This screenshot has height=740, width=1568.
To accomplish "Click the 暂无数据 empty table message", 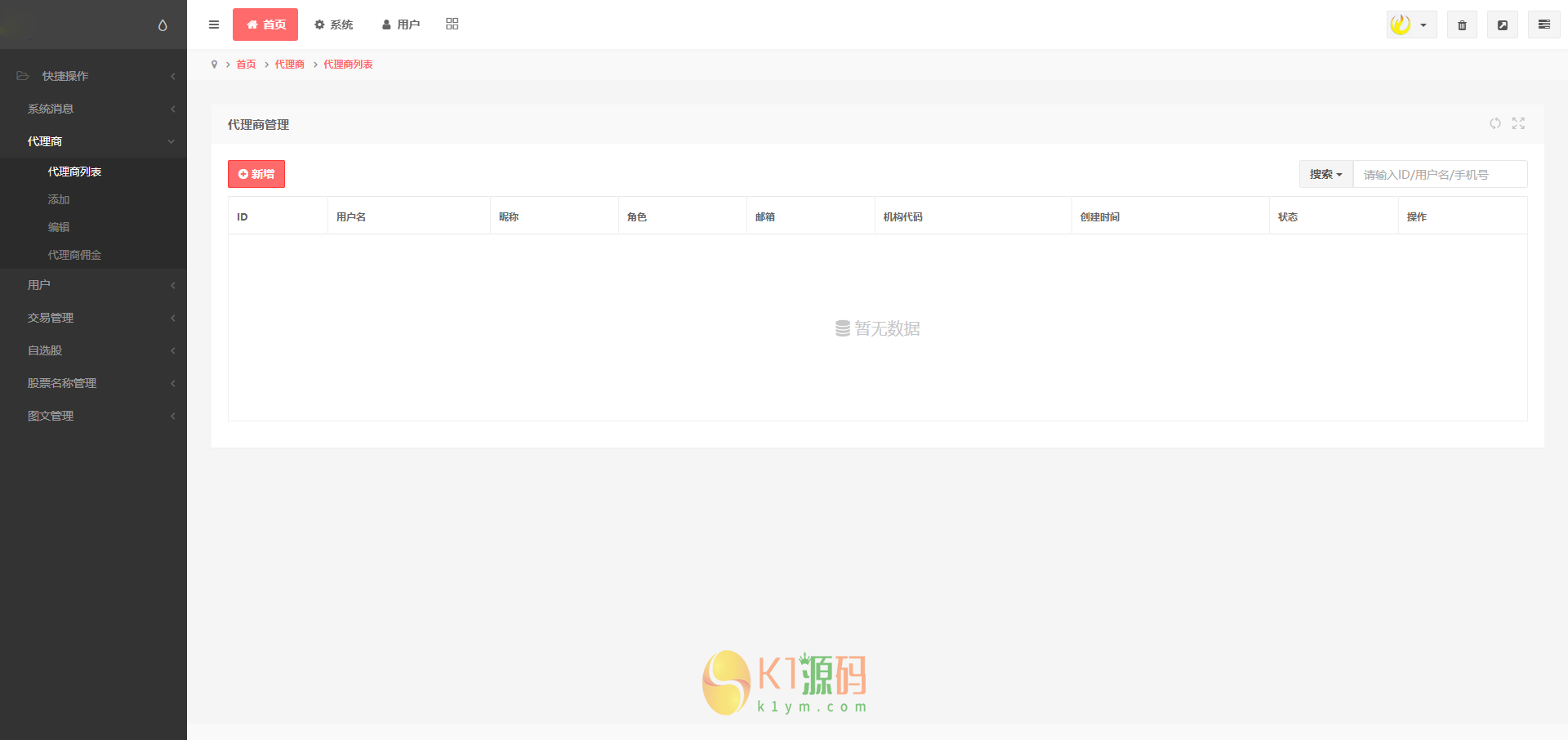I will 878,328.
